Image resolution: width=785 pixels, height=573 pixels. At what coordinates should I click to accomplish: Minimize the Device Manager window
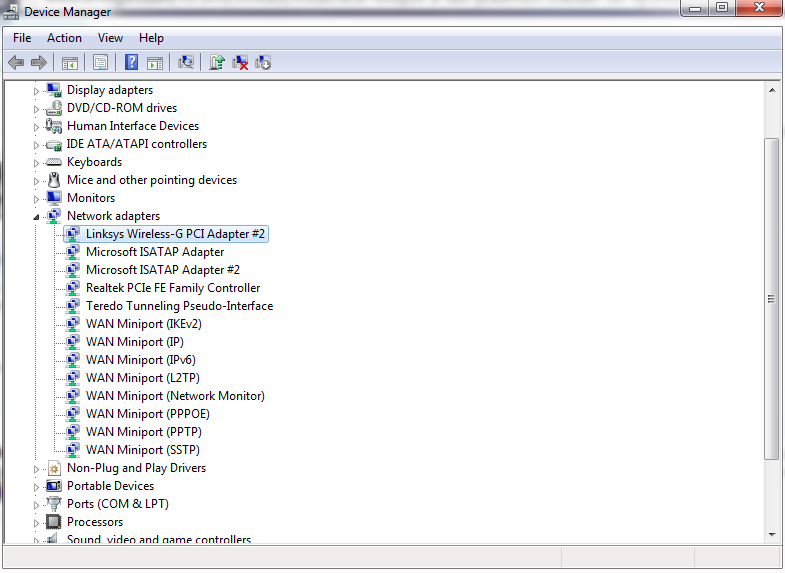pos(694,8)
